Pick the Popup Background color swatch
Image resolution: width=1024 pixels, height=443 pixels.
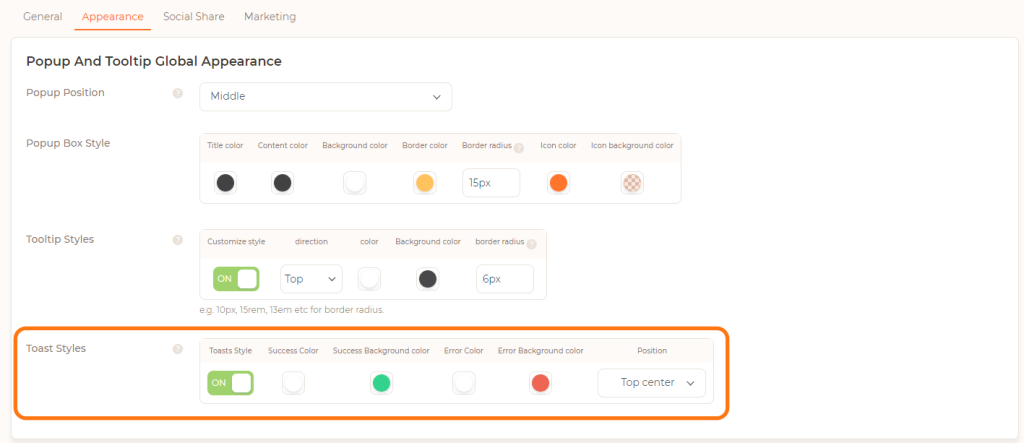pyautogui.click(x=355, y=183)
